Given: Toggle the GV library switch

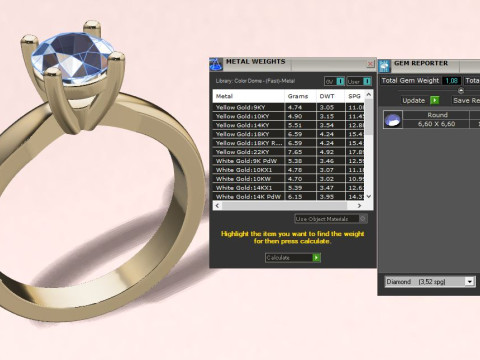Looking at the screenshot, I should (x=334, y=81).
